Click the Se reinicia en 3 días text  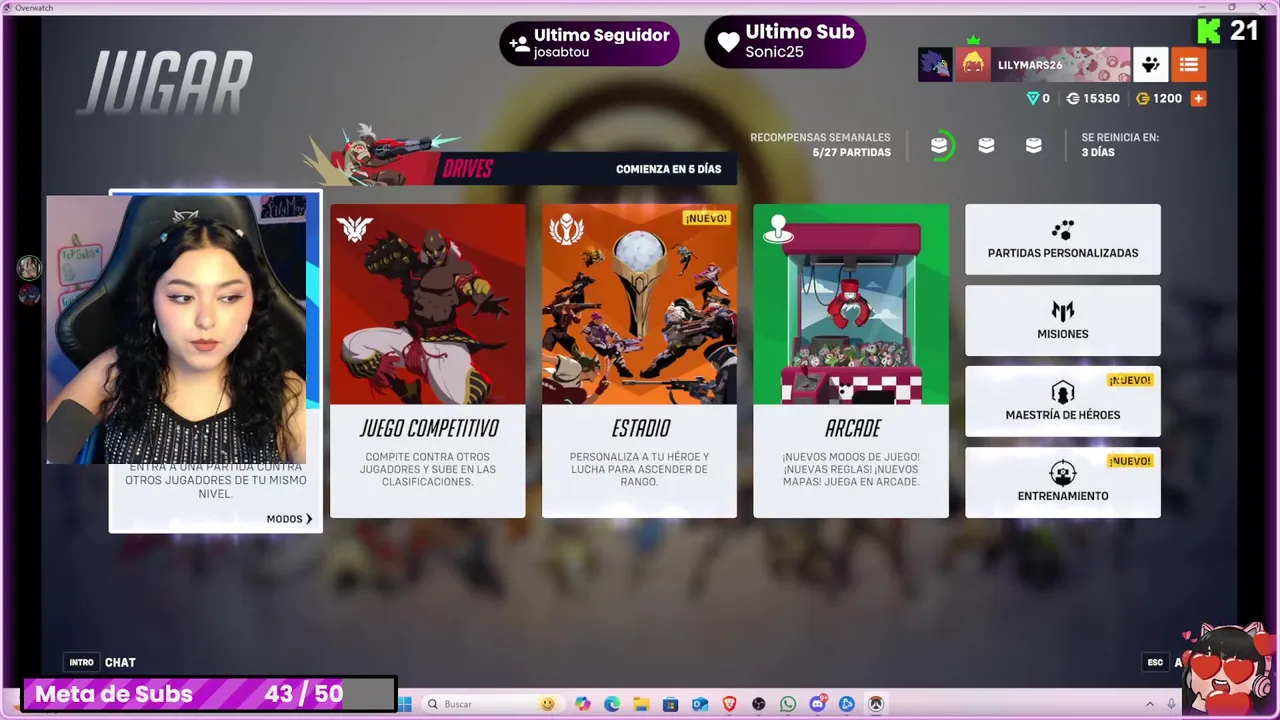1120,145
